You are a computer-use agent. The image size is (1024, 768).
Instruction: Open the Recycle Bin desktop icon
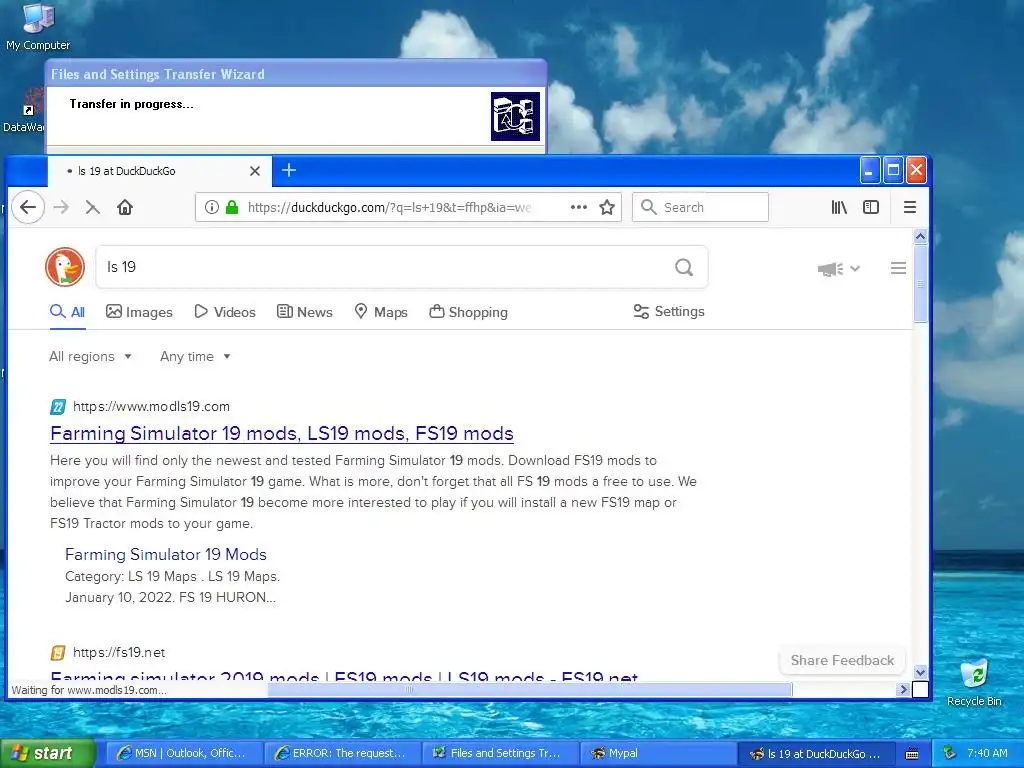pos(974,682)
